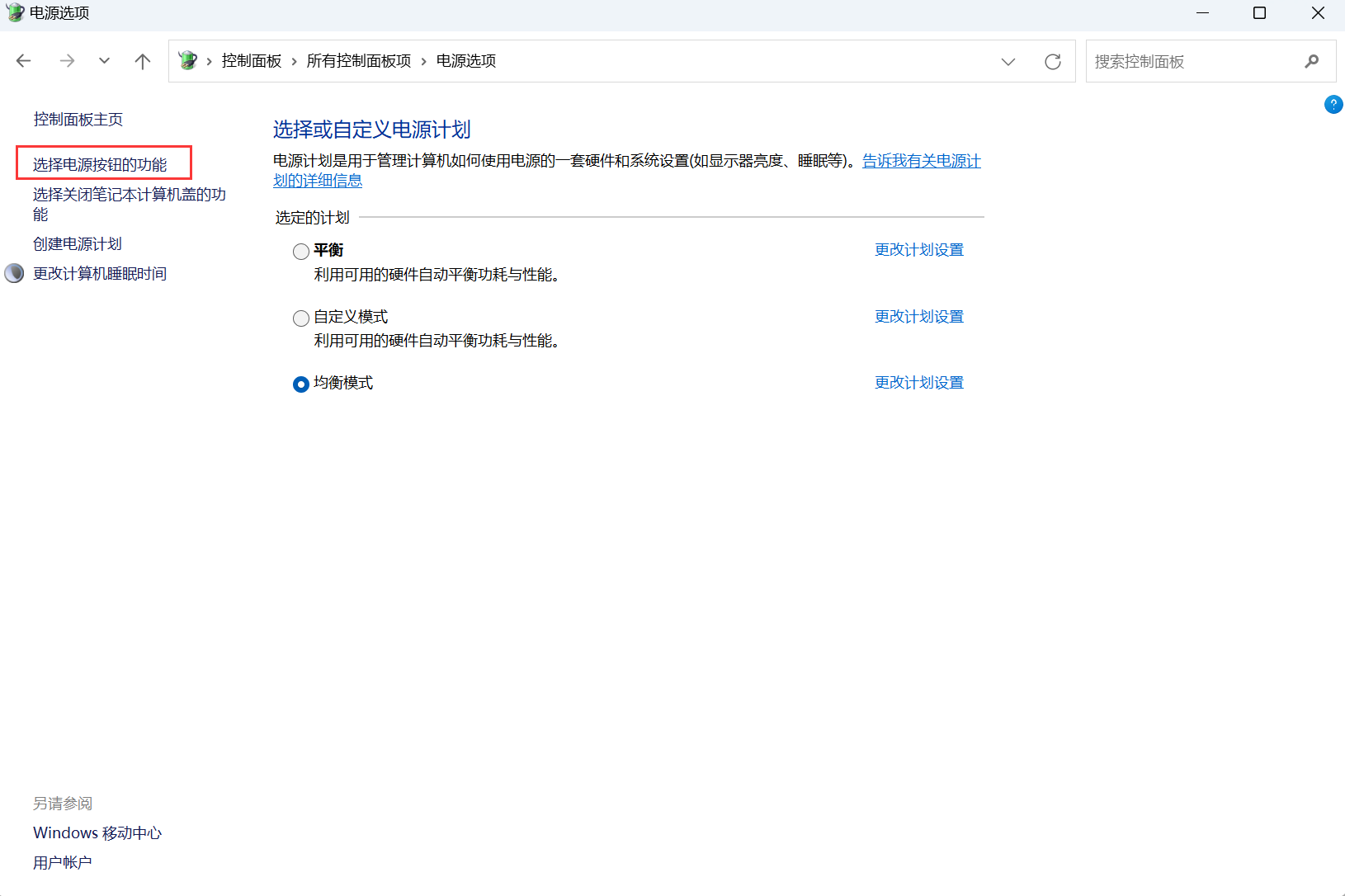Image resolution: width=1345 pixels, height=896 pixels.
Task: Click the 选定的计划 section label
Action: coord(313,218)
